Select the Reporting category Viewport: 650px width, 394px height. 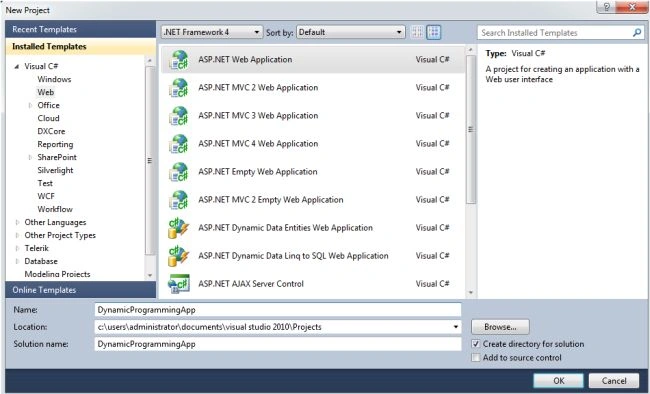(55, 144)
